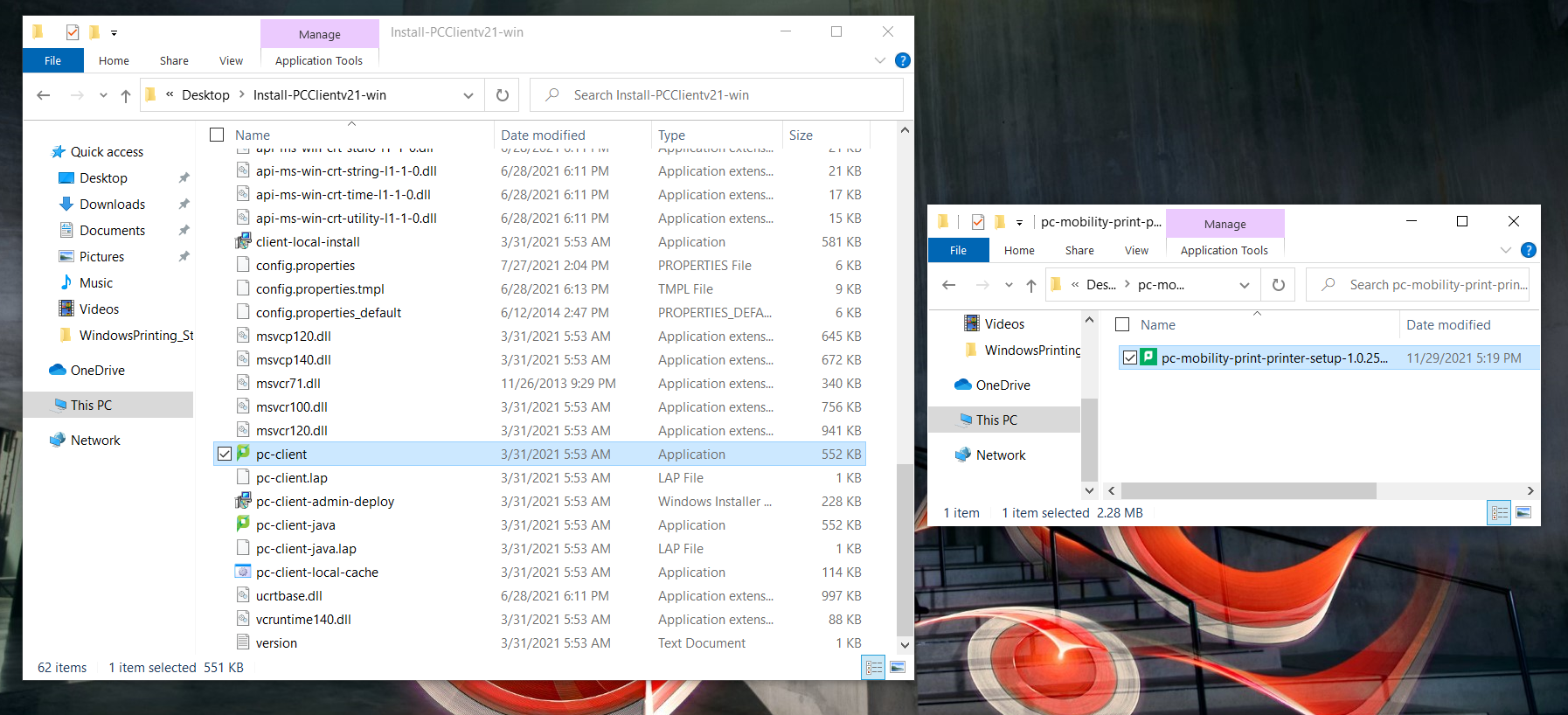Click the refresh button in Install-PCClientv21-win window

[x=503, y=95]
